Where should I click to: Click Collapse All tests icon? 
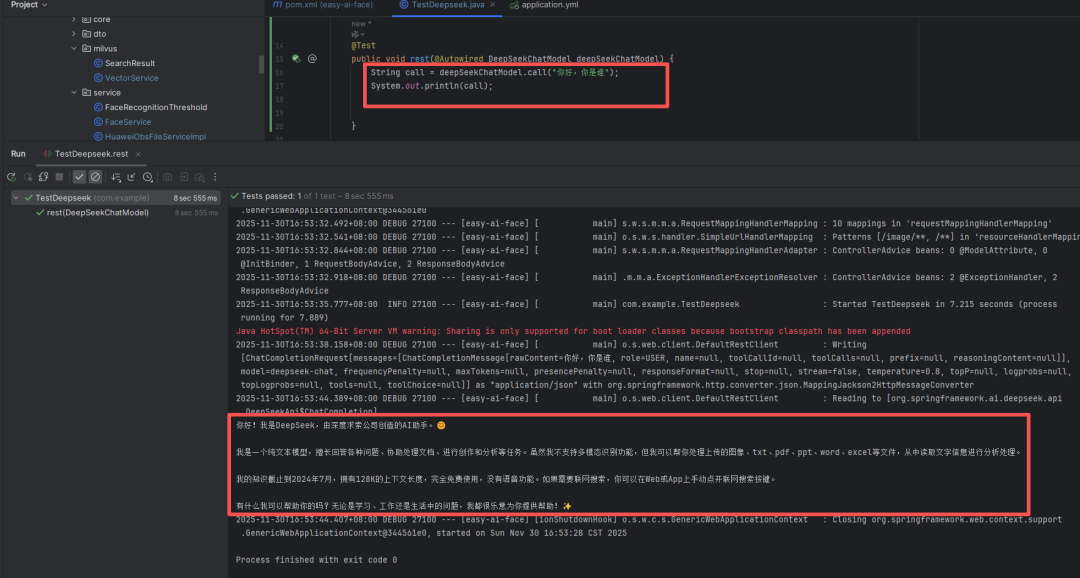coord(132,177)
